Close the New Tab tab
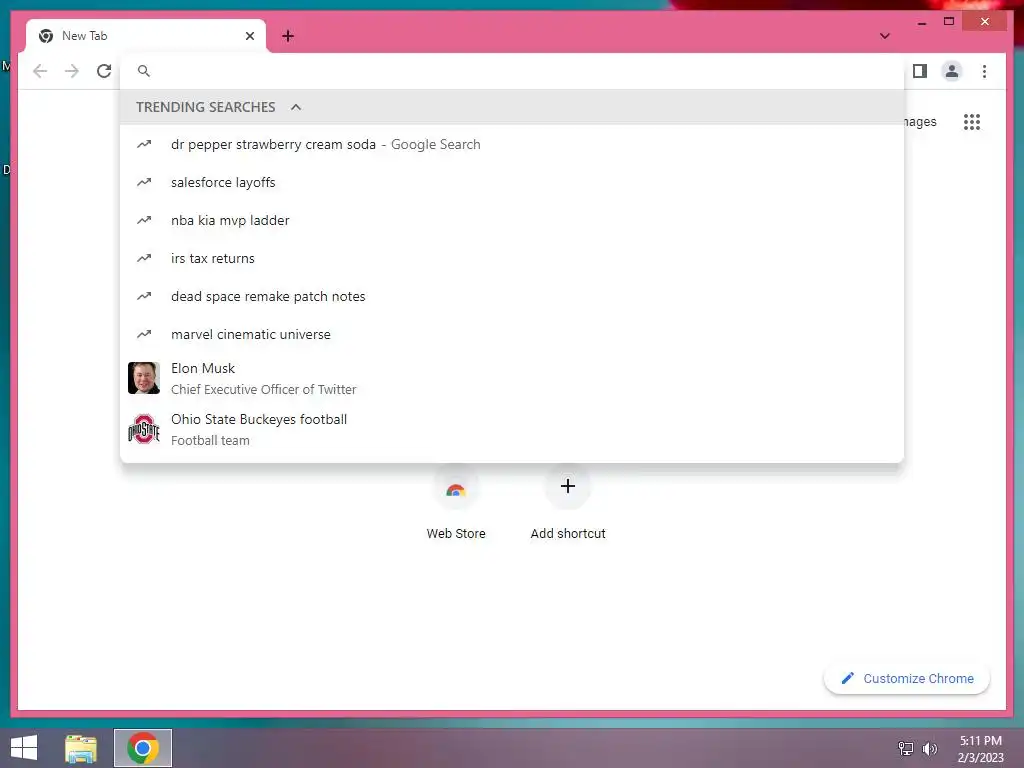Image resolution: width=1024 pixels, height=768 pixels. tap(249, 36)
